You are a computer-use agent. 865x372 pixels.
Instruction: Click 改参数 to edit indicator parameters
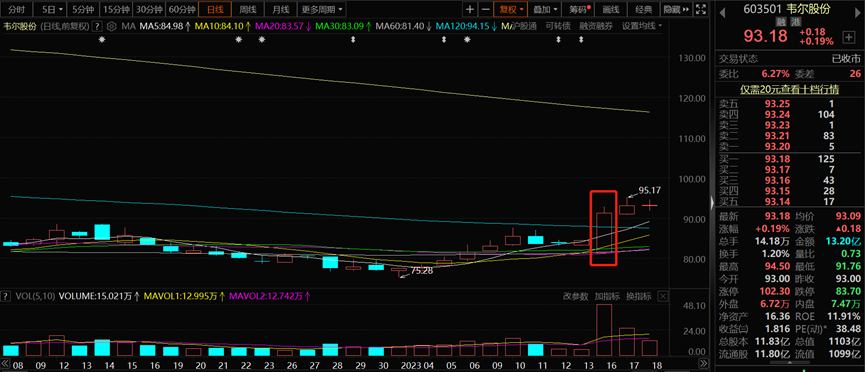click(575, 296)
